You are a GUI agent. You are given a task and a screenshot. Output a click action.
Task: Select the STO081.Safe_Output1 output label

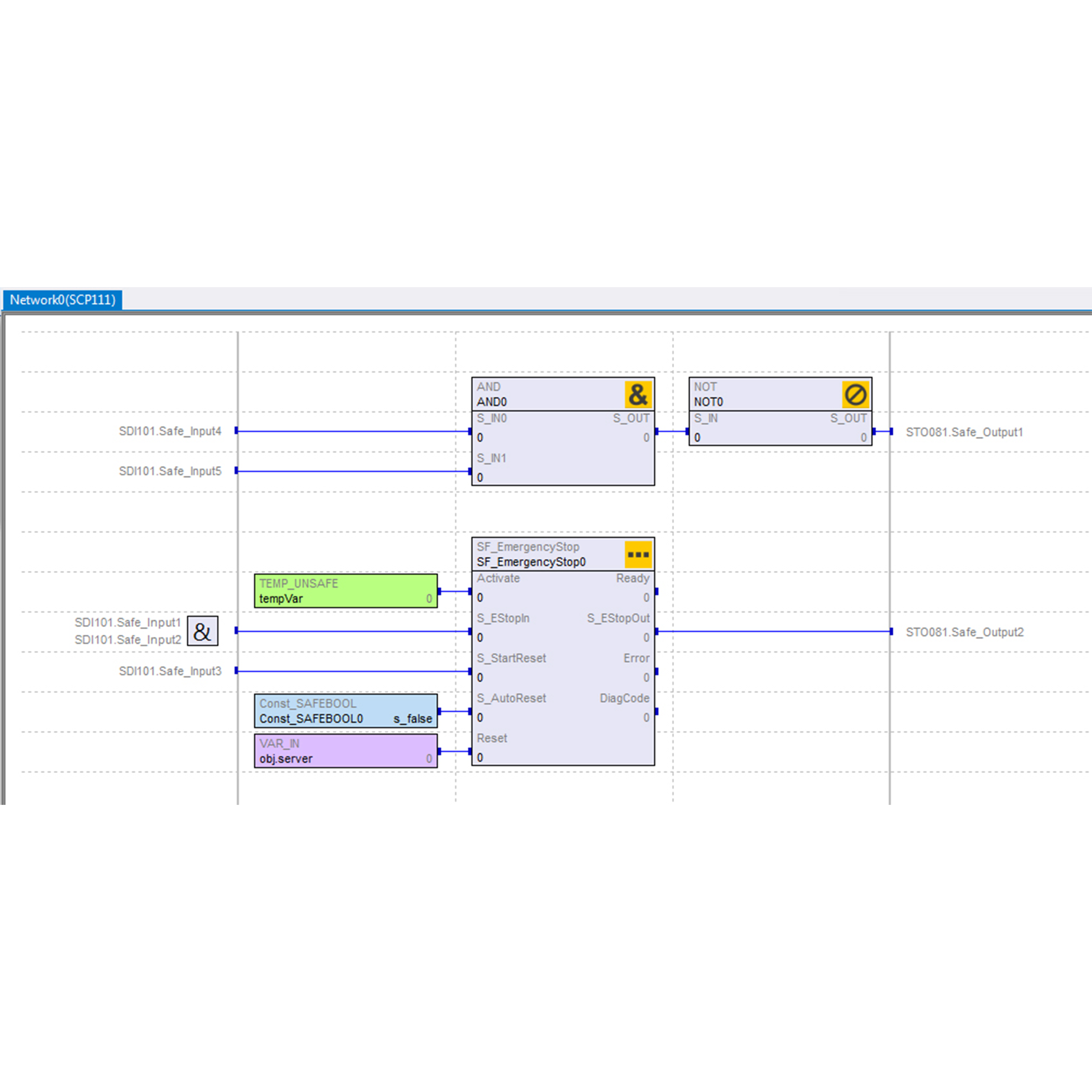pyautogui.click(x=964, y=432)
